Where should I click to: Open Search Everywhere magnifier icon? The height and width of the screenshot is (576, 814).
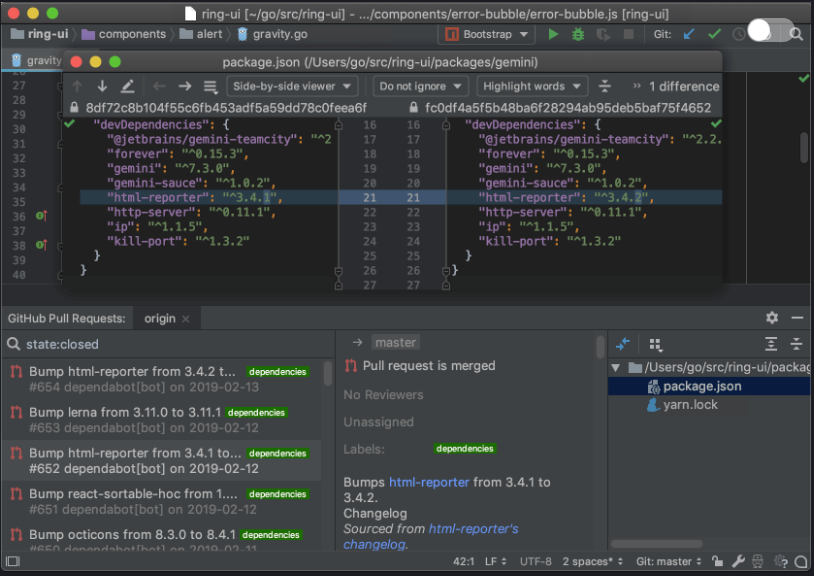[x=796, y=34]
